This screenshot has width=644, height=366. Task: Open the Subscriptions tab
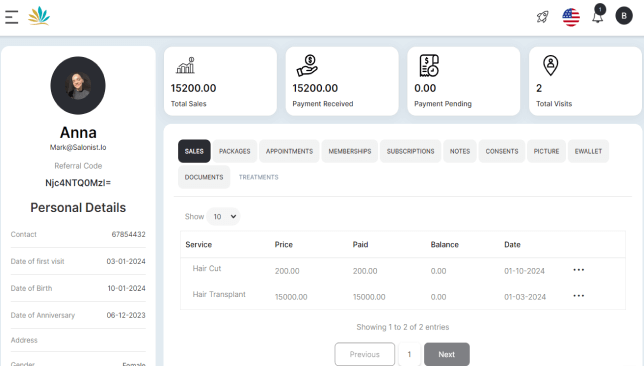pyautogui.click(x=410, y=151)
